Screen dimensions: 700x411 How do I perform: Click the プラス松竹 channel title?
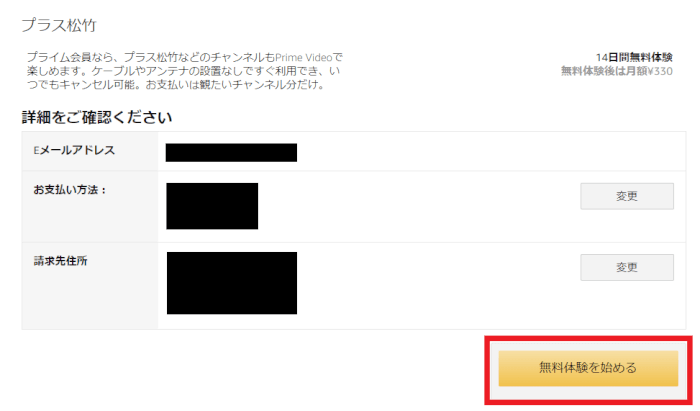pyautogui.click(x=59, y=25)
